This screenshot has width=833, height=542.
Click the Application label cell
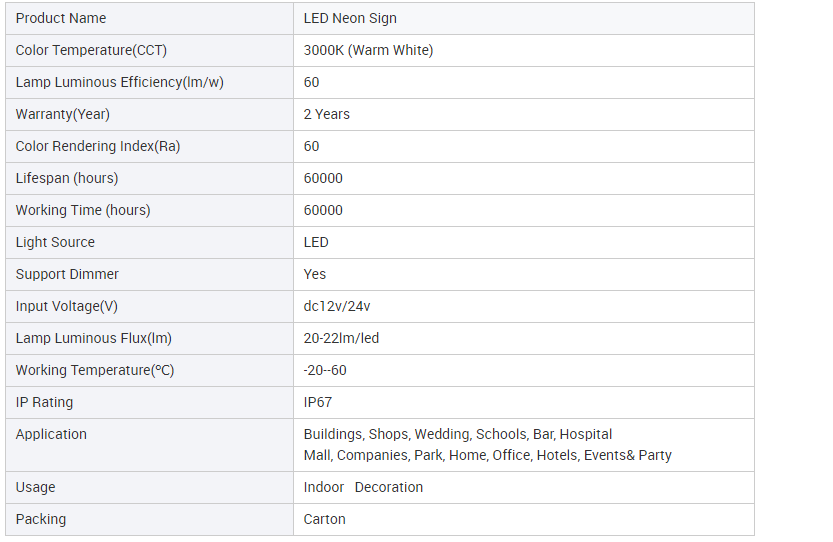click(149, 445)
